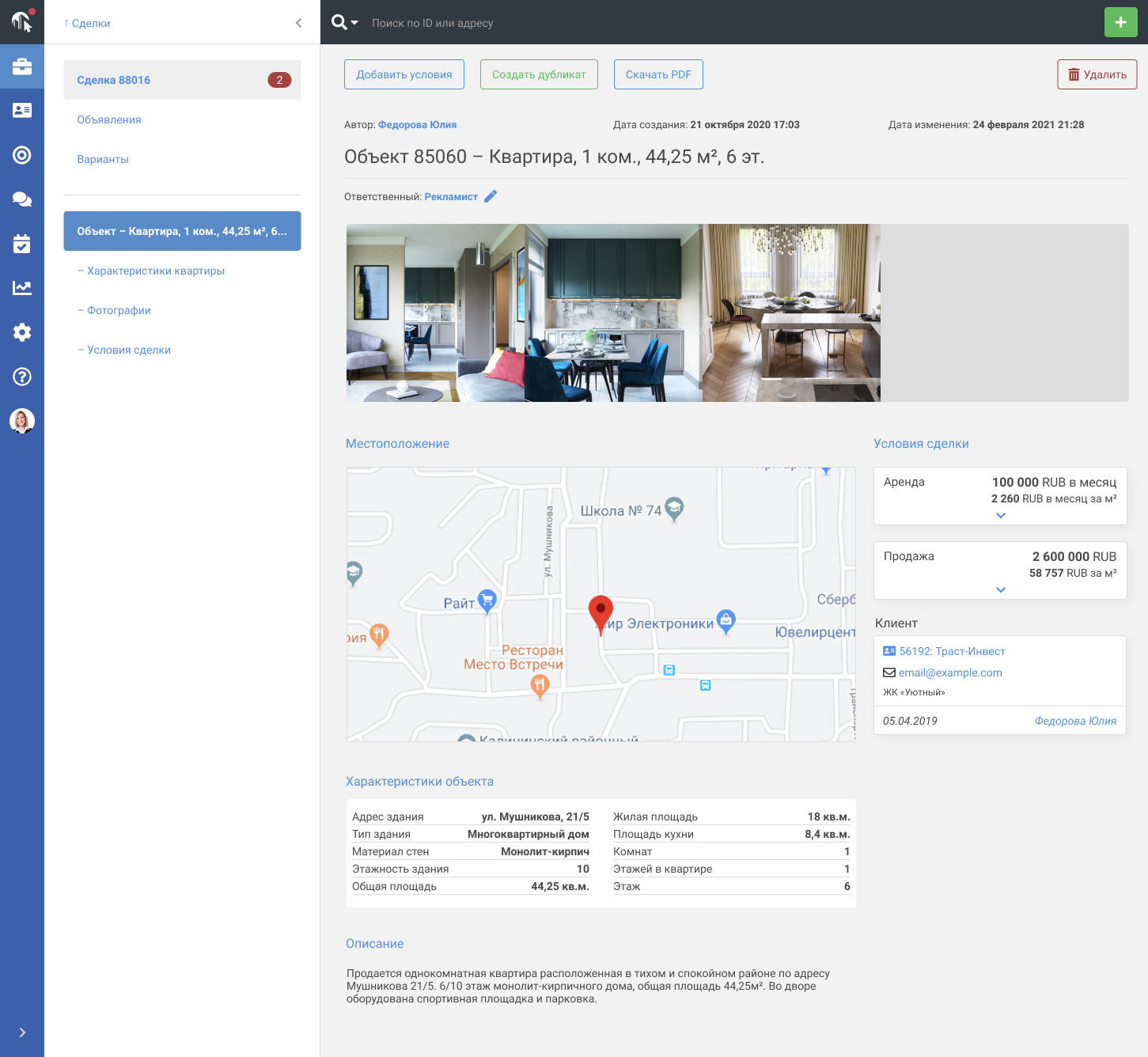Collapse the side panel with the chevron
The height and width of the screenshot is (1057, 1148).
tap(298, 23)
